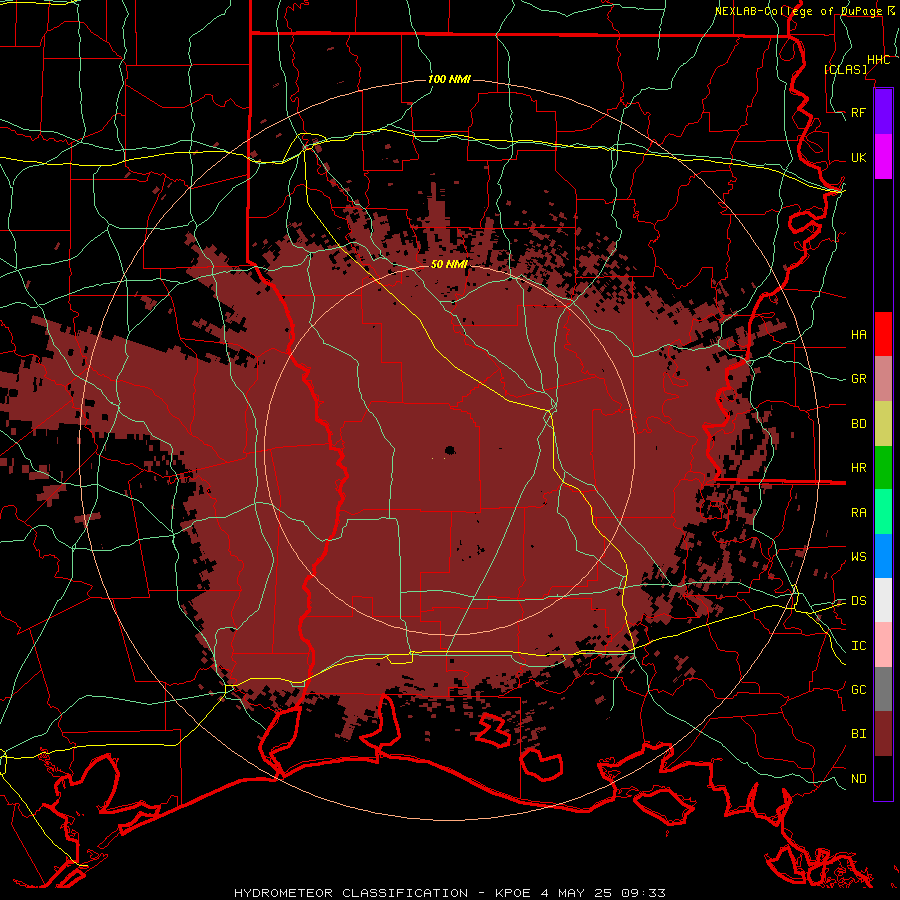900x900 pixels.
Task: Click the HYDROMETEOR CLASSIFICATION title text
Action: [x=351, y=893]
